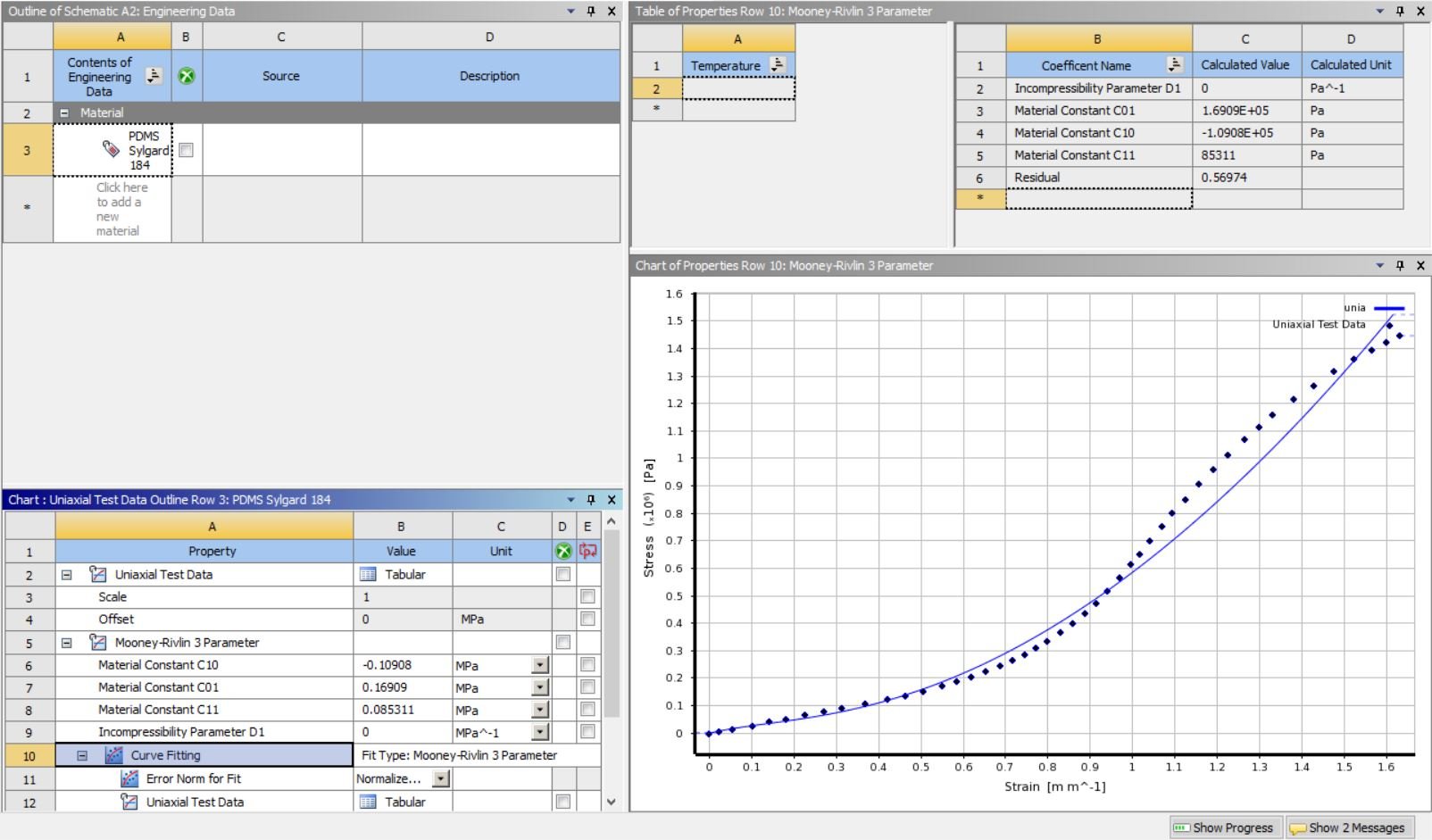The width and height of the screenshot is (1432, 840).
Task: Toggle suppression checkbox for Uniaxial Test Data row 2
Action: pyautogui.click(x=563, y=574)
